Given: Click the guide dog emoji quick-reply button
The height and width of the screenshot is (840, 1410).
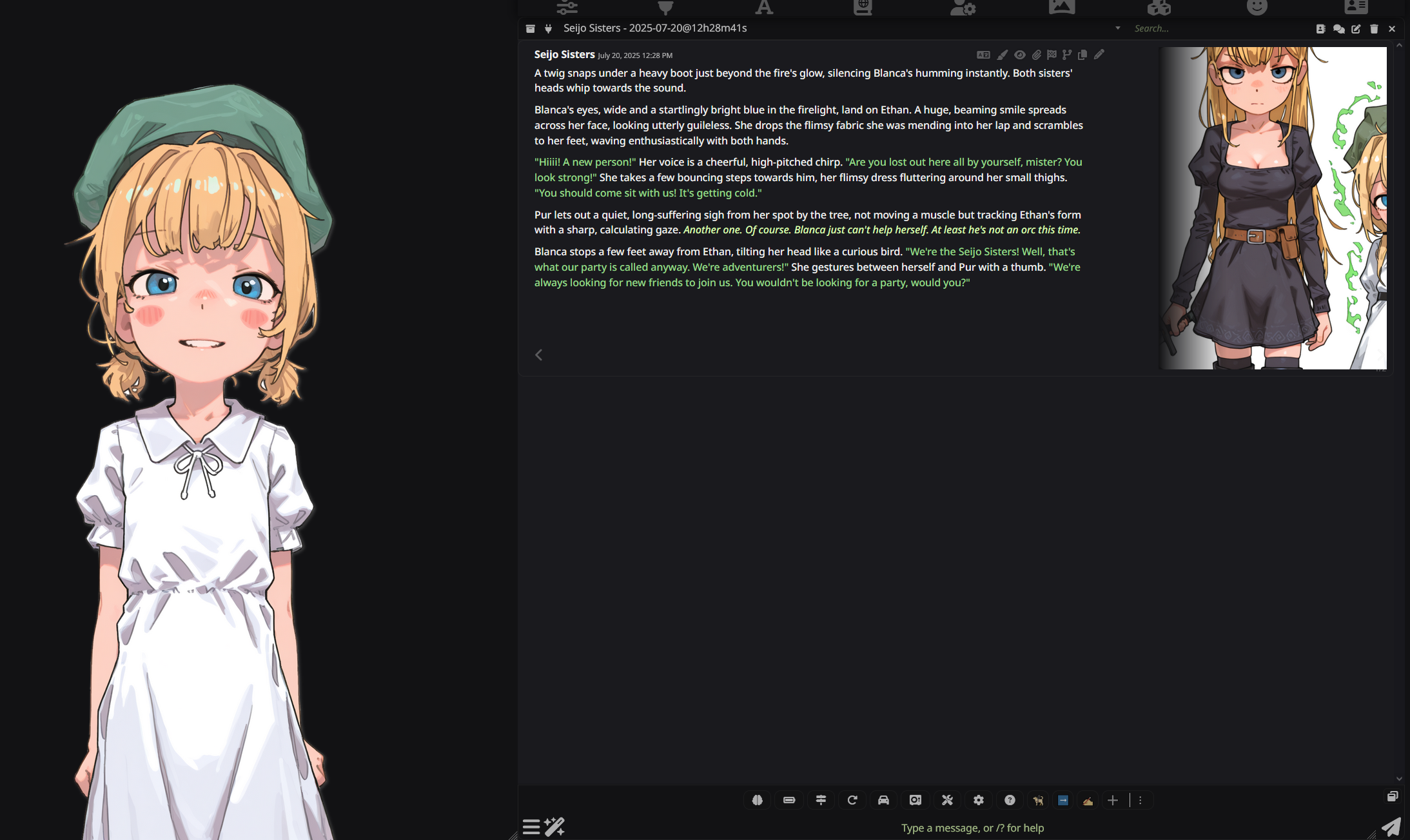Looking at the screenshot, I should 1038,800.
